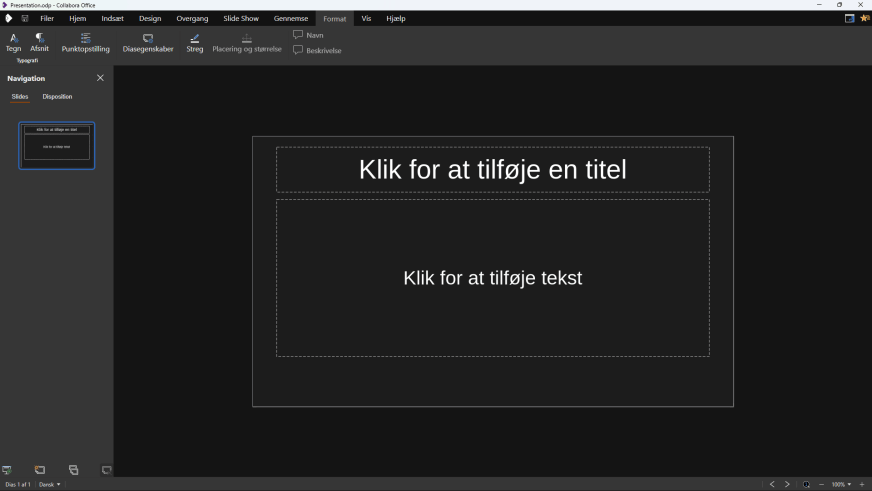
Task: Click the Navn button
Action: [x=308, y=35]
